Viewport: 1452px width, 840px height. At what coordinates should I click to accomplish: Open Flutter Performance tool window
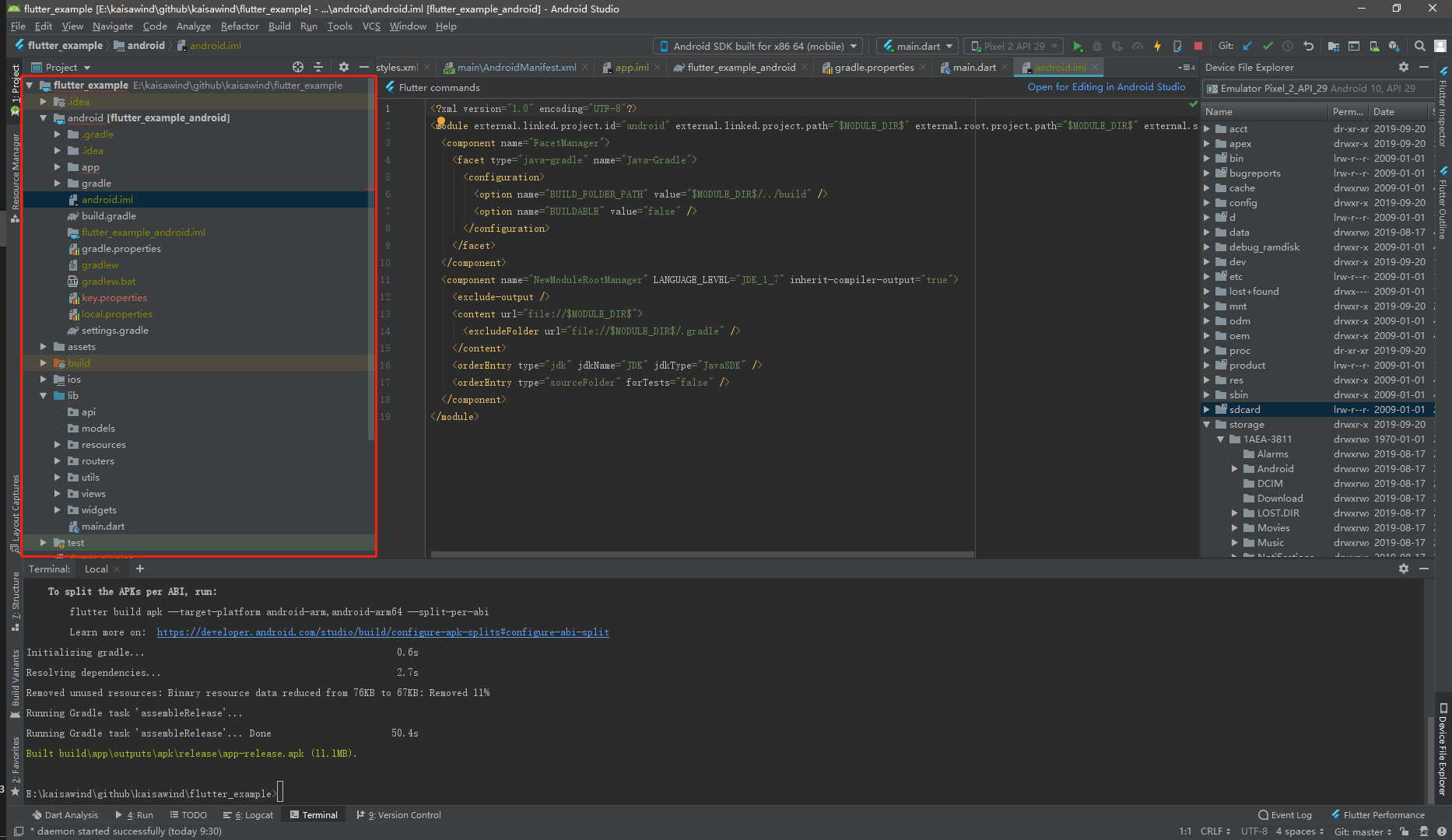tap(1378, 815)
